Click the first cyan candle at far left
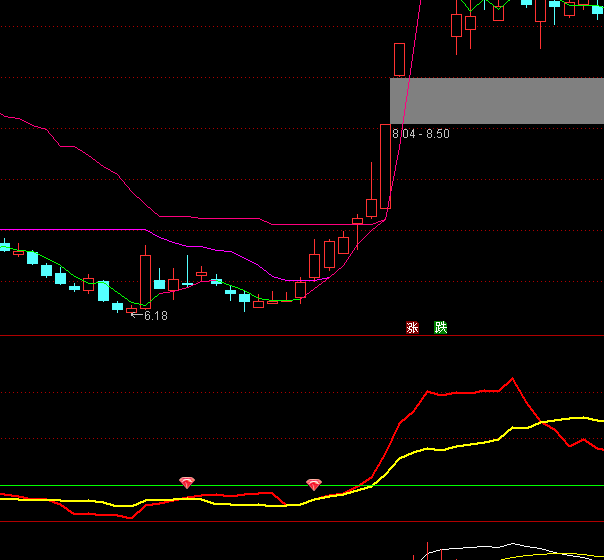604x560 pixels. click(5, 246)
